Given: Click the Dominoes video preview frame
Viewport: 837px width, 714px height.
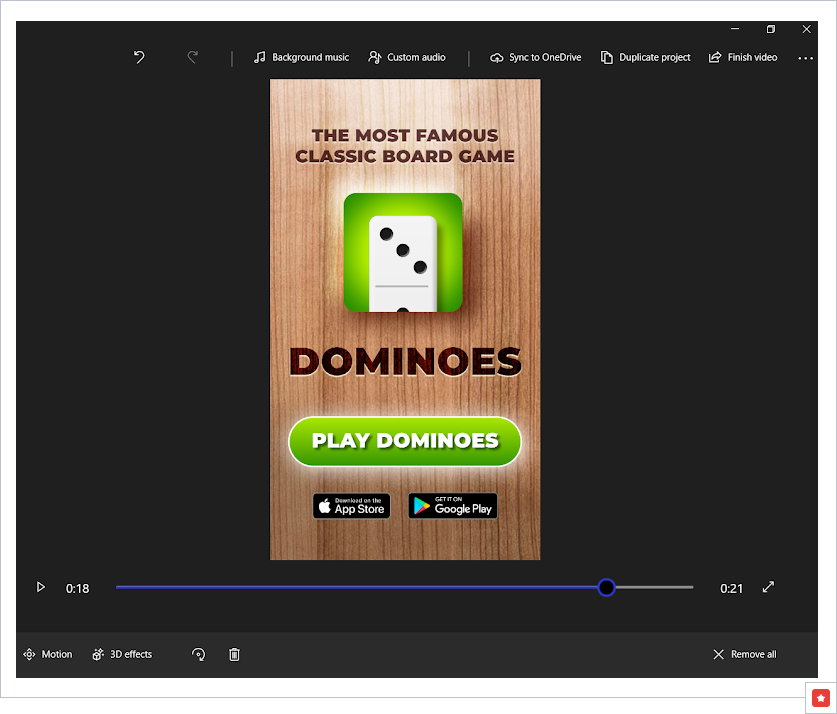Looking at the screenshot, I should 405,320.
